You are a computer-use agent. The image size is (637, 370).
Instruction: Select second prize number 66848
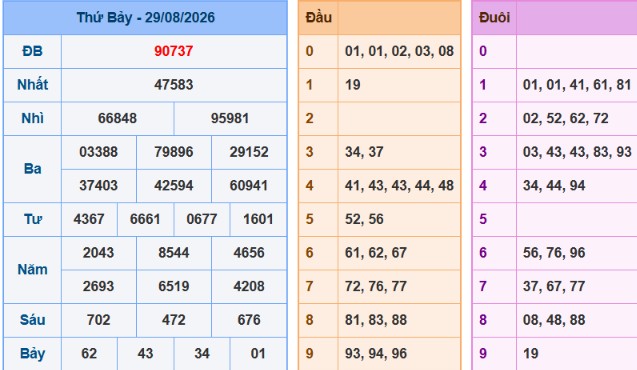(x=117, y=119)
